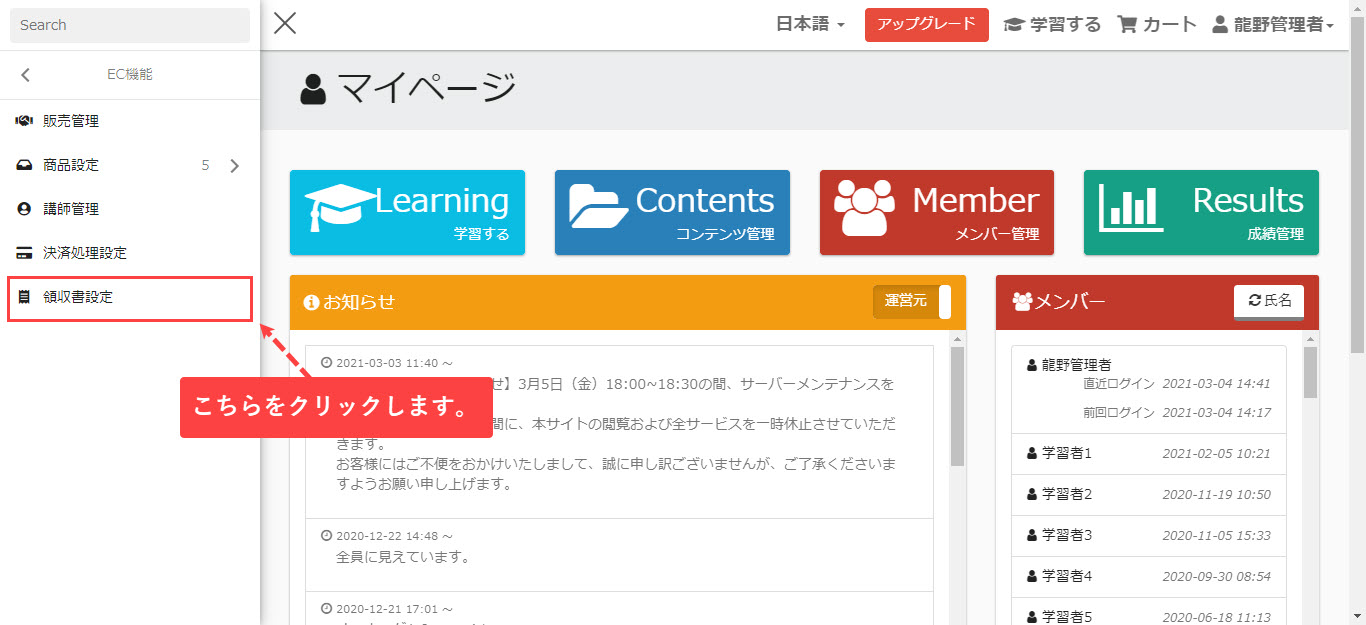Open the 日本語 language dropdown

tap(810, 25)
